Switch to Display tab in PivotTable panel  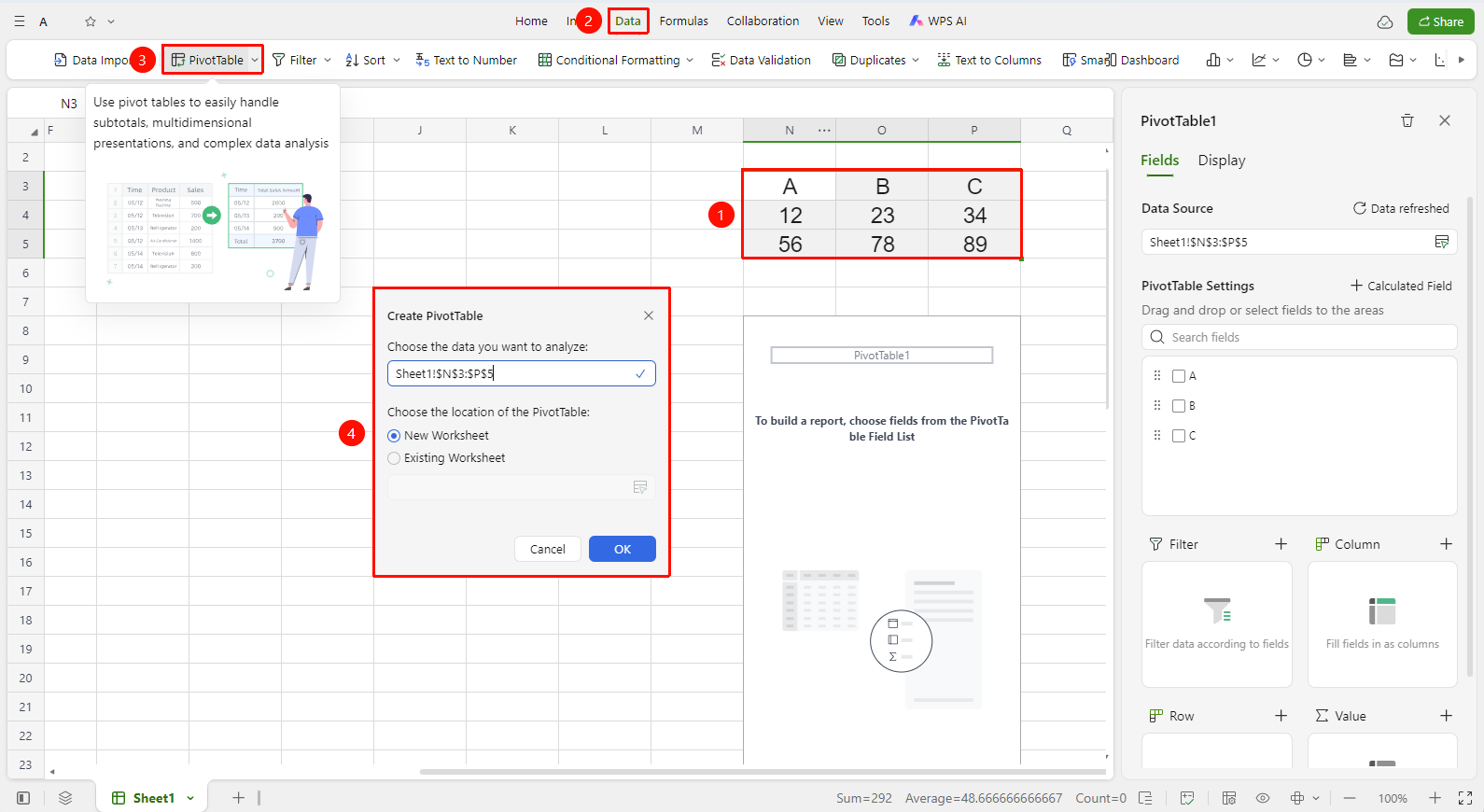pos(1222,161)
